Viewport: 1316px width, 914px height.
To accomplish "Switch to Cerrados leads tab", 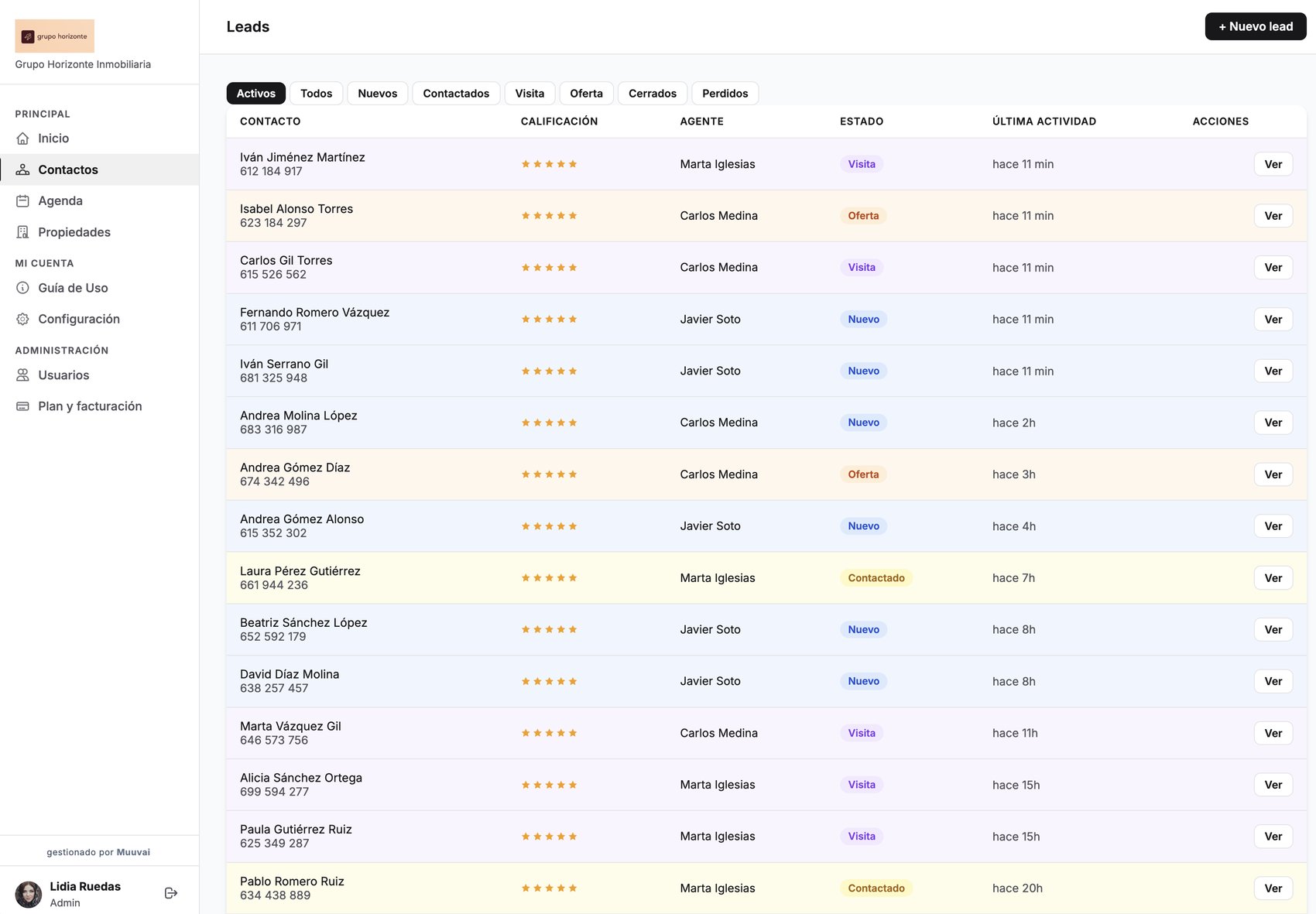I will coord(653,94).
